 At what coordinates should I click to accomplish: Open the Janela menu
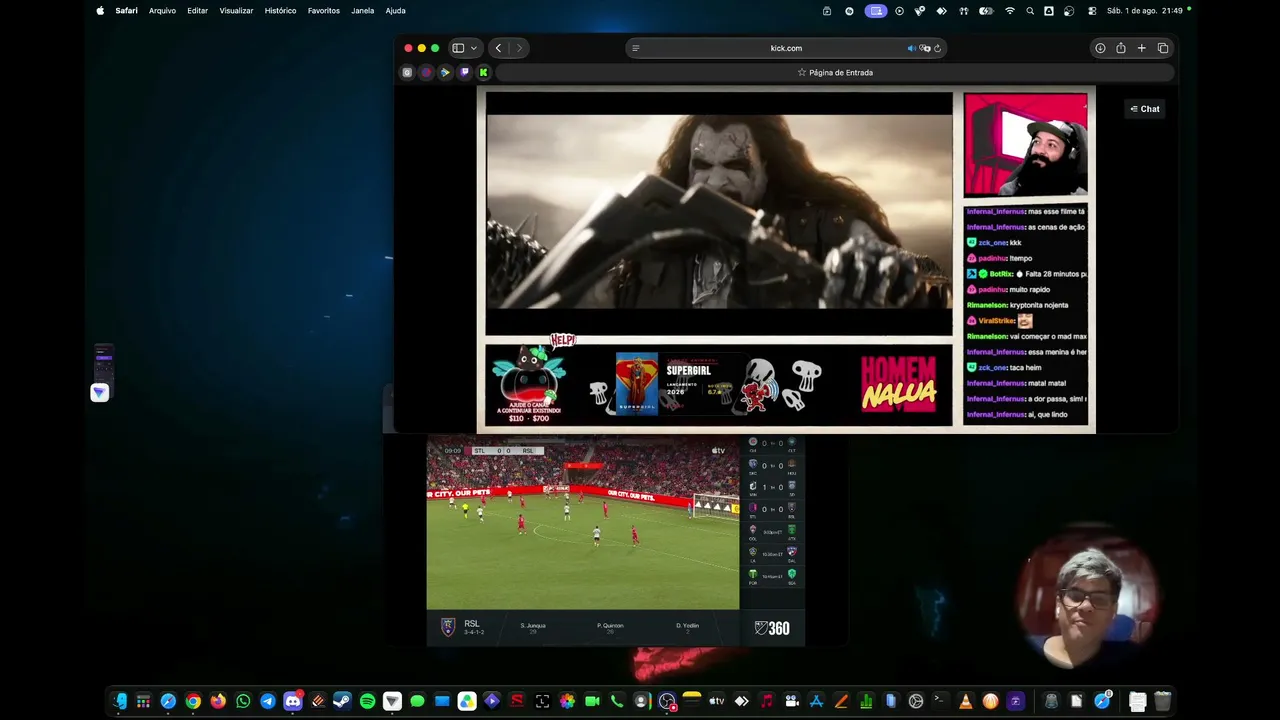point(363,11)
